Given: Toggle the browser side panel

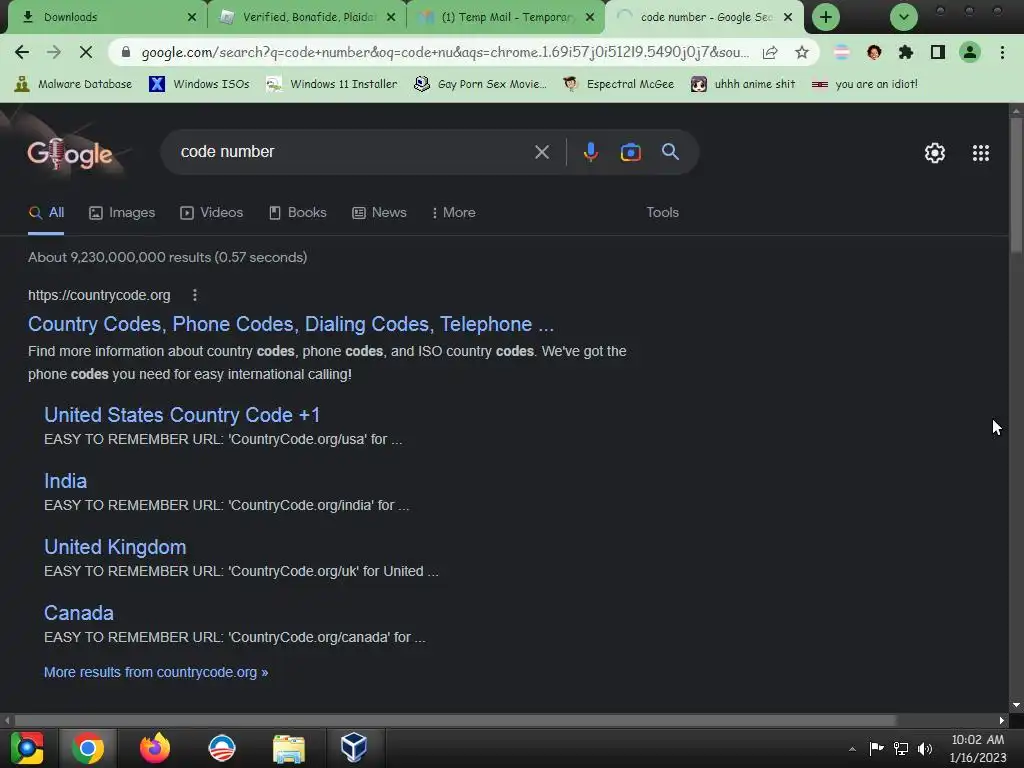Looking at the screenshot, I should point(938,52).
